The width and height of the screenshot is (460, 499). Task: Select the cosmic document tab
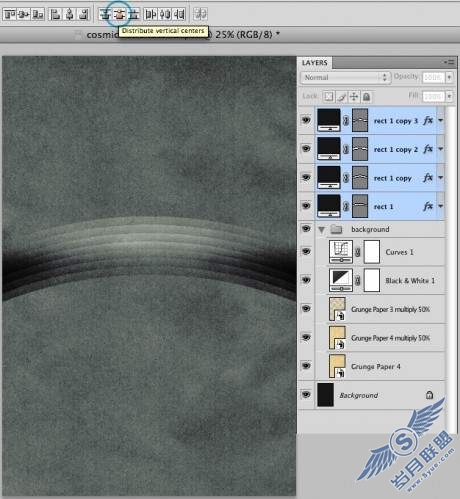(183, 35)
